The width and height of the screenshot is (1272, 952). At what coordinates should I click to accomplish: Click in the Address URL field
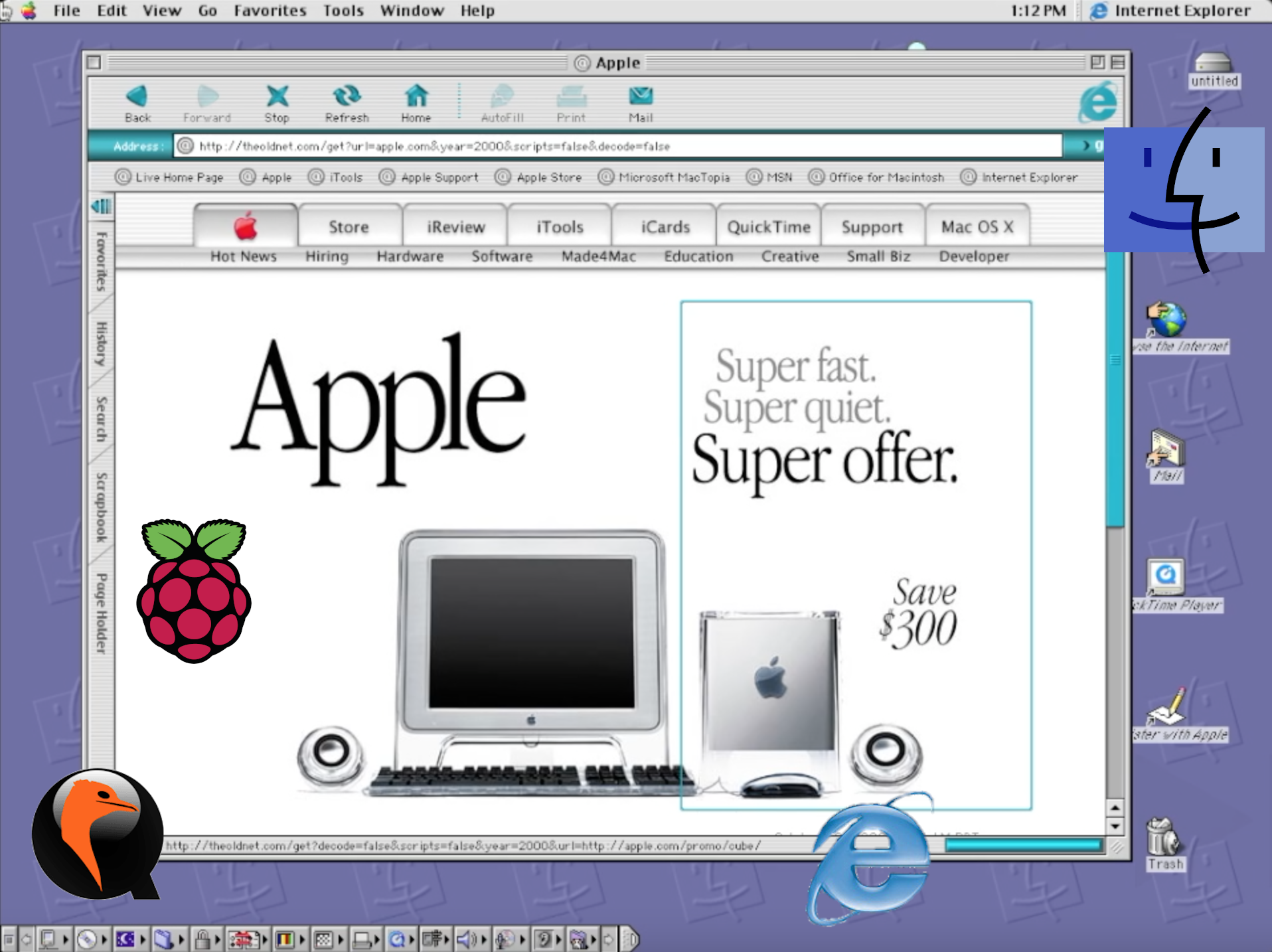pos(617,146)
